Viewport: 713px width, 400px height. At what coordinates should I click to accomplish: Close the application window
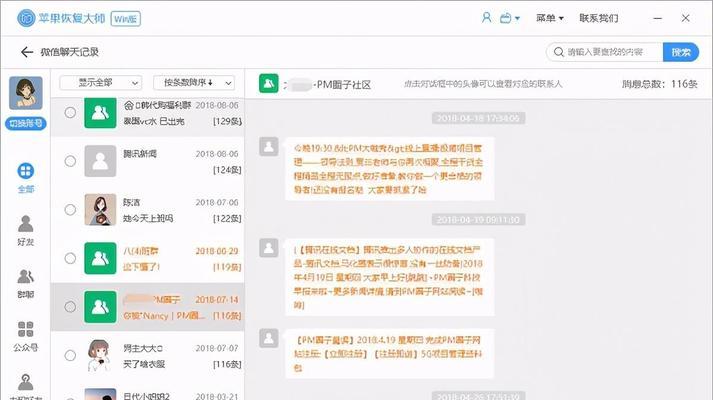tap(686, 18)
